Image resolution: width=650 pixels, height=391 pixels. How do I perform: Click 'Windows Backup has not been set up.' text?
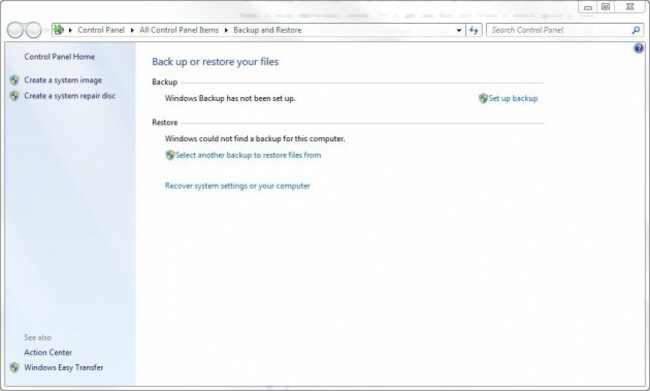(230, 99)
